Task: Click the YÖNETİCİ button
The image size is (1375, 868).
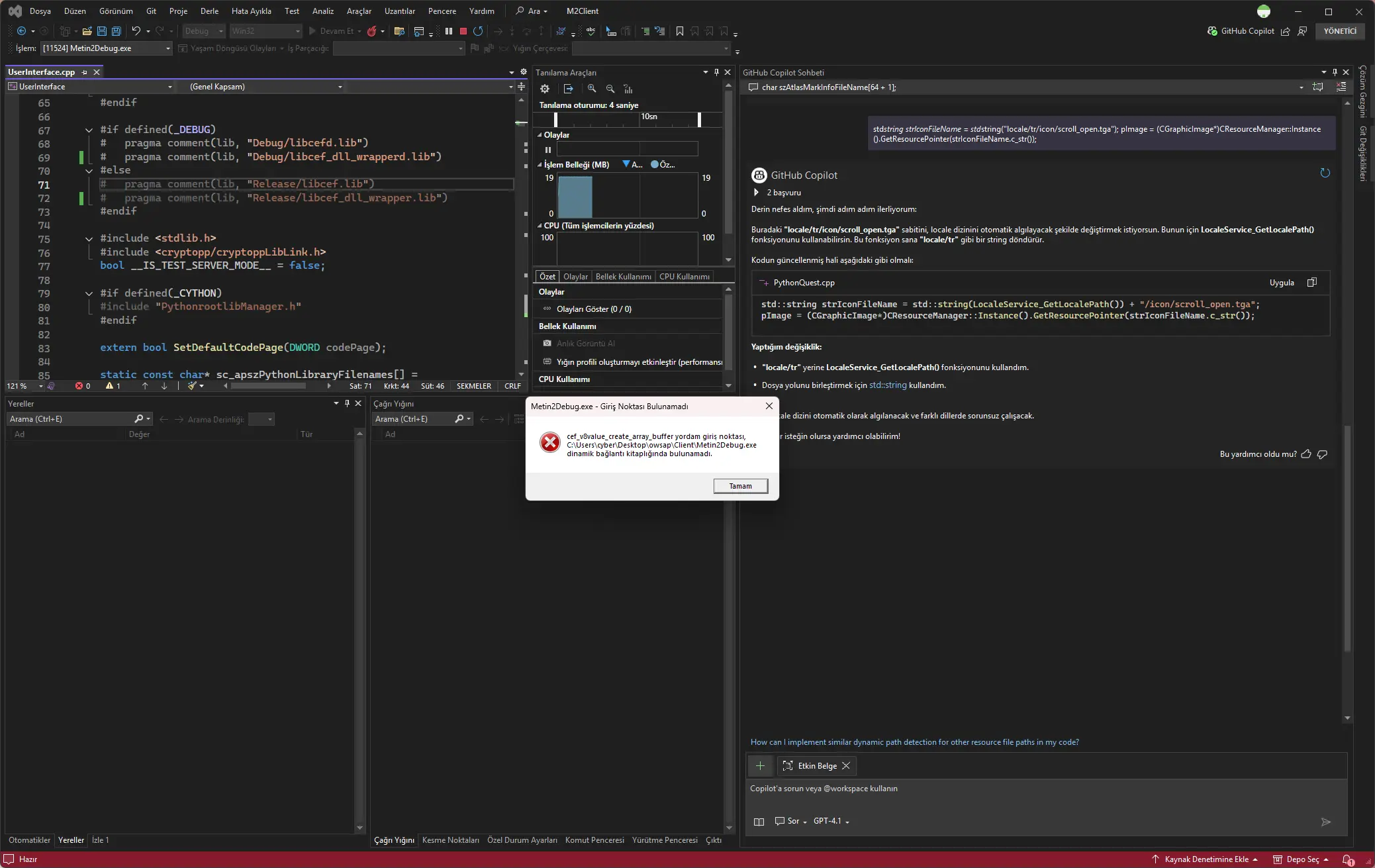Action: [x=1340, y=31]
